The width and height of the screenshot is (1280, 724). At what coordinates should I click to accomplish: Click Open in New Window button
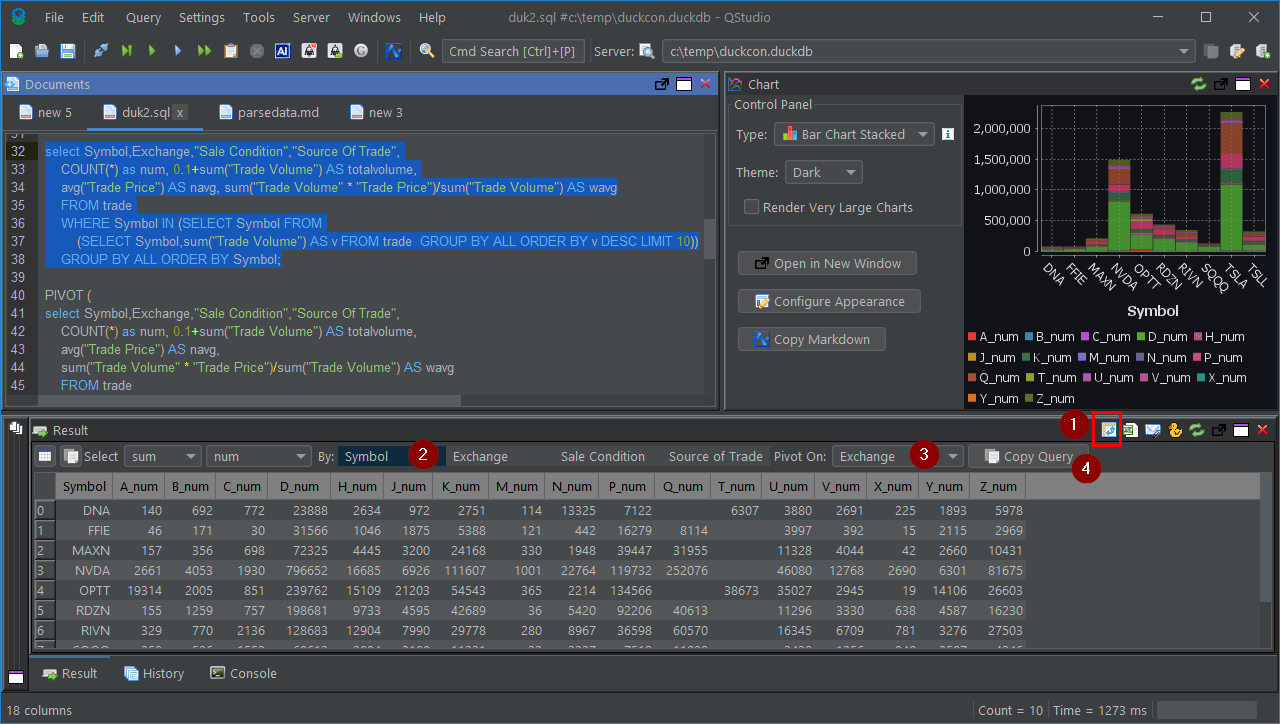pos(827,263)
